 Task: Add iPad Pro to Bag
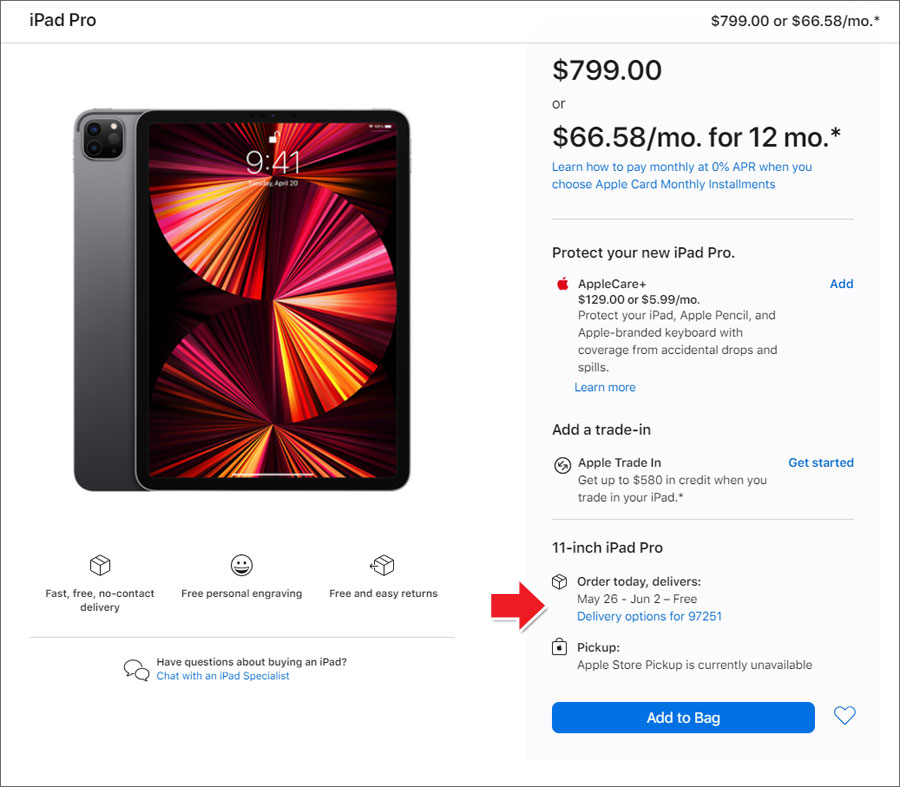683,718
